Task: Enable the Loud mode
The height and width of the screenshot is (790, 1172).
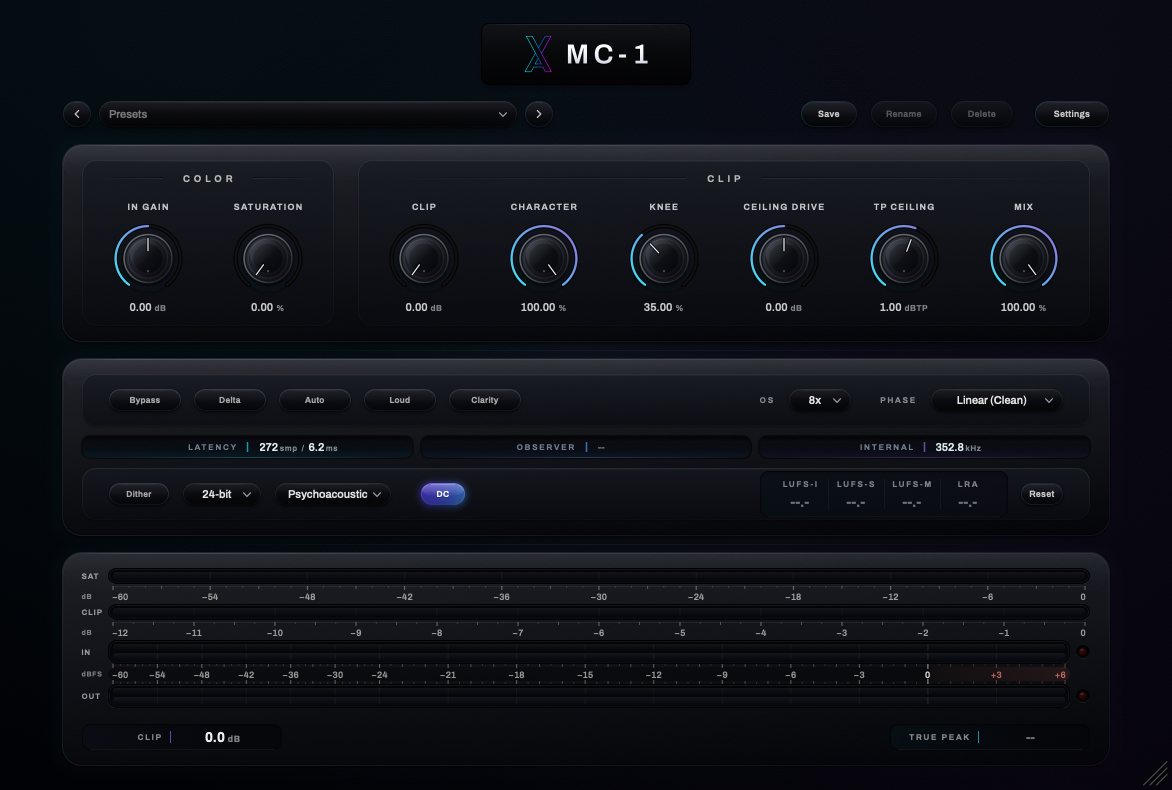Action: pyautogui.click(x=400, y=401)
